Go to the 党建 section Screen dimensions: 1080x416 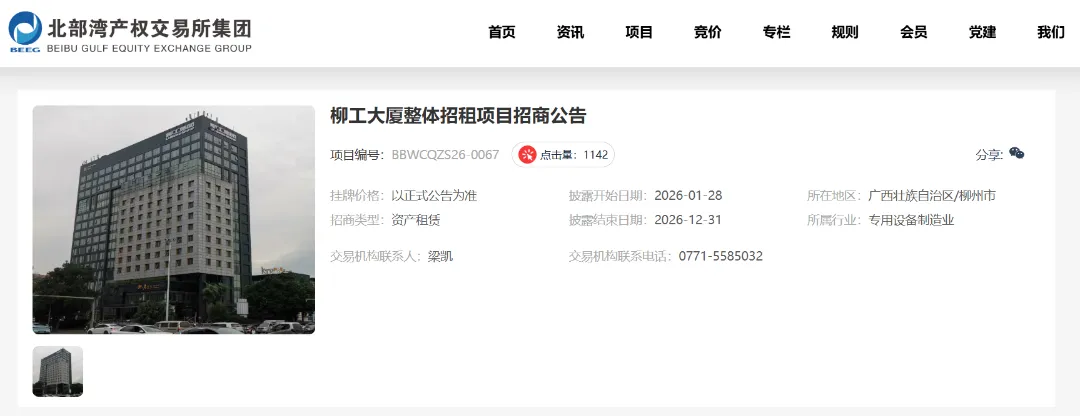click(x=982, y=32)
